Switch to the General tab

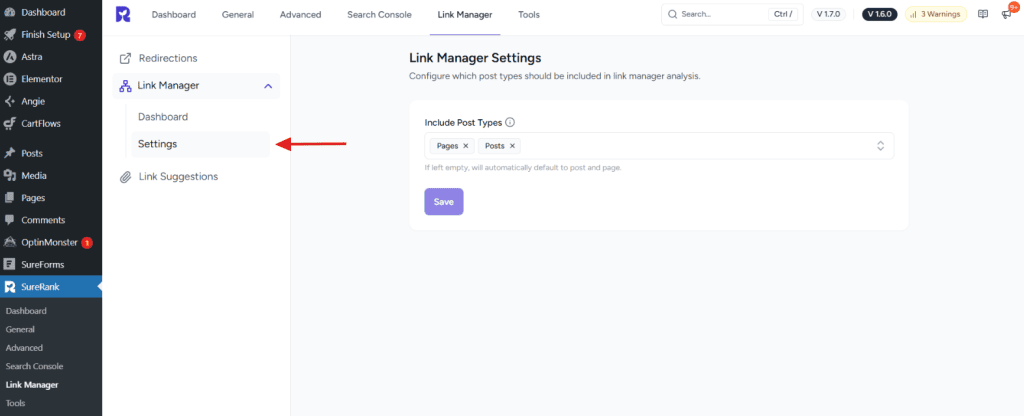[238, 14]
